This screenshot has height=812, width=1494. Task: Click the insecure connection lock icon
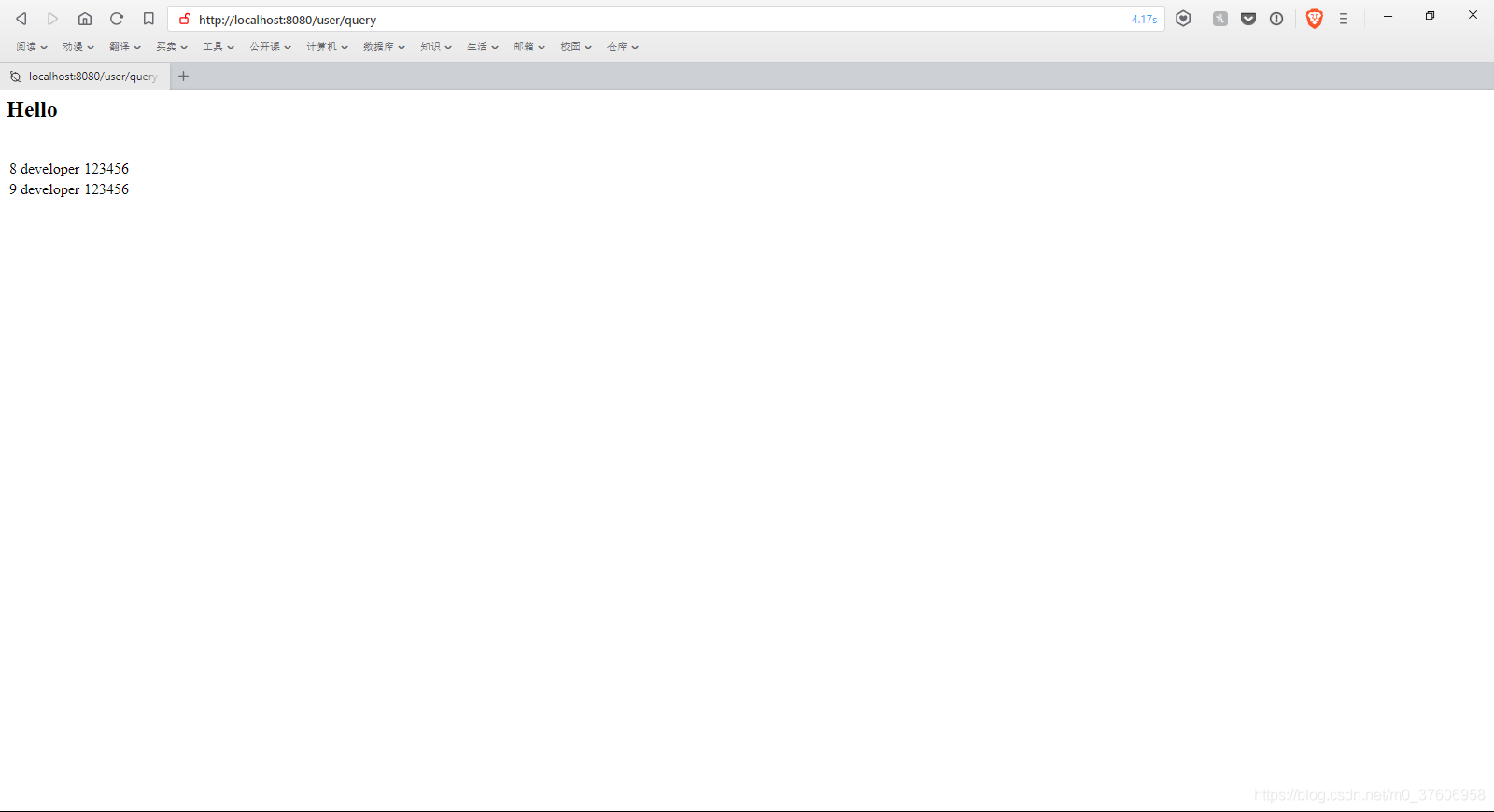(x=185, y=19)
